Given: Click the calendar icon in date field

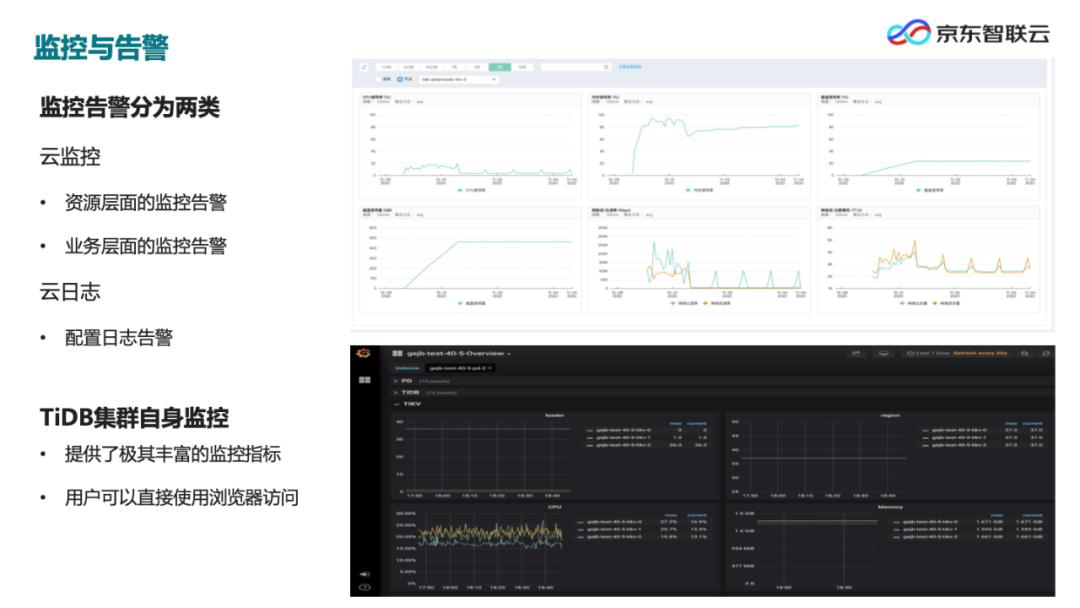Looking at the screenshot, I should (605, 67).
